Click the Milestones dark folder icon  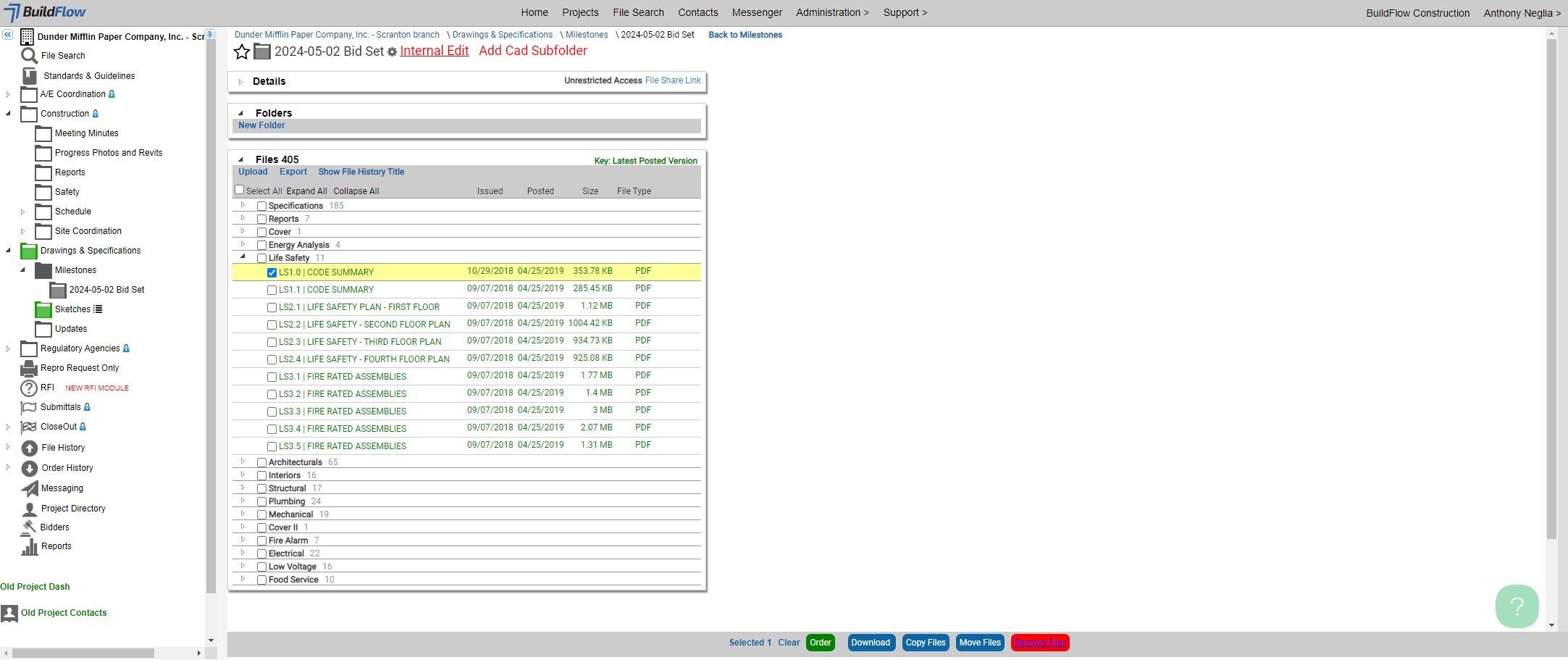click(43, 270)
